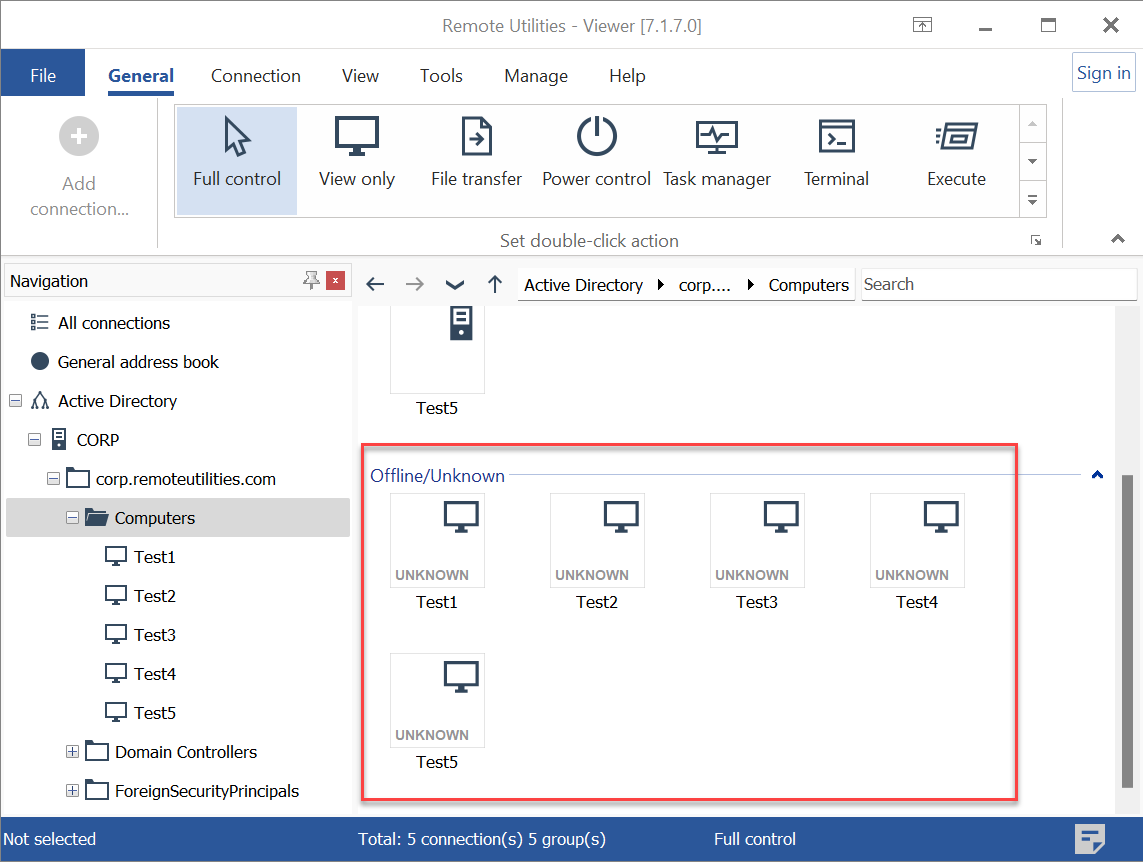Pin the Navigation panel
Screen dimensions: 1143x862
(x=311, y=281)
